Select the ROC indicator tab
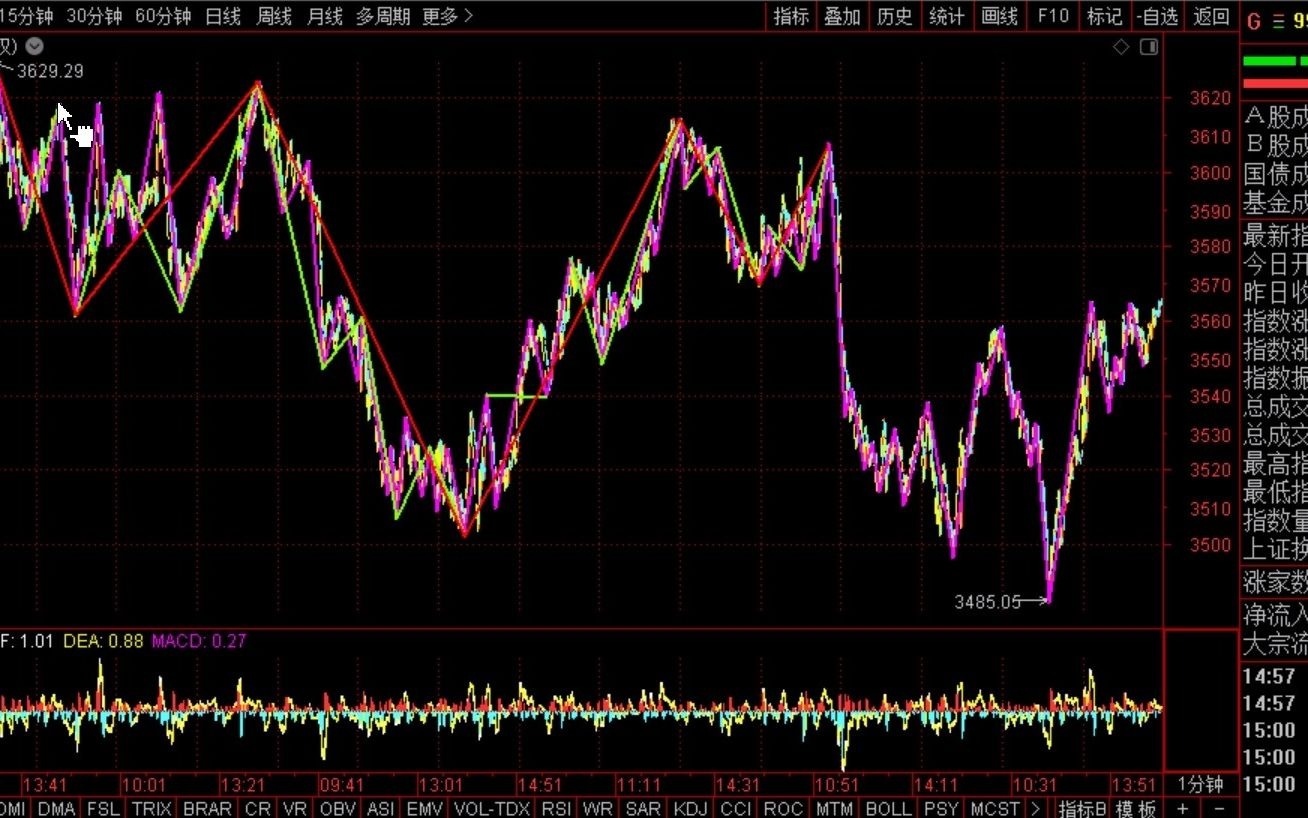Screen dimensions: 1308x818 [783, 808]
